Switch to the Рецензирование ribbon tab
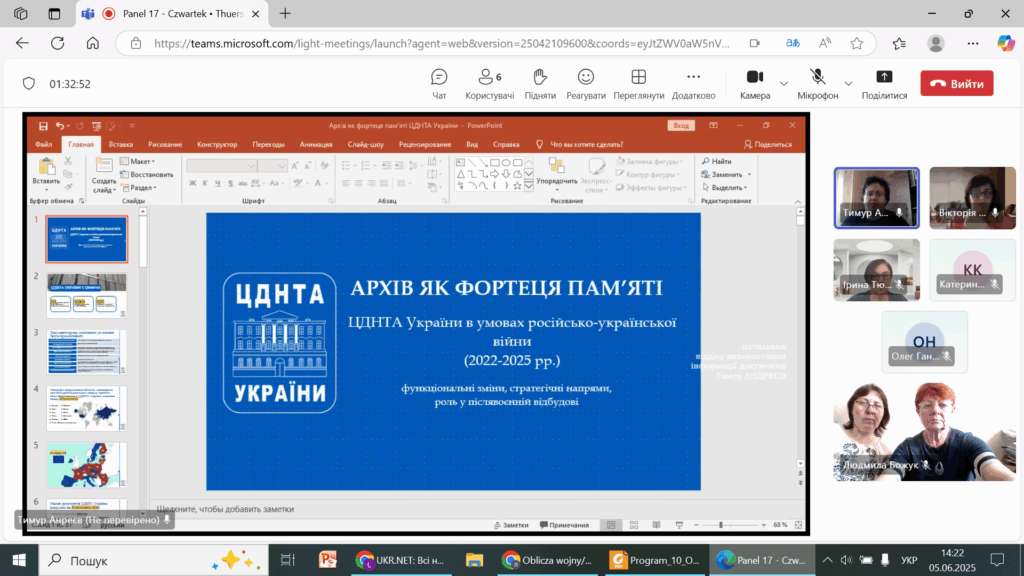Viewport: 1024px width, 576px height. 425,144
